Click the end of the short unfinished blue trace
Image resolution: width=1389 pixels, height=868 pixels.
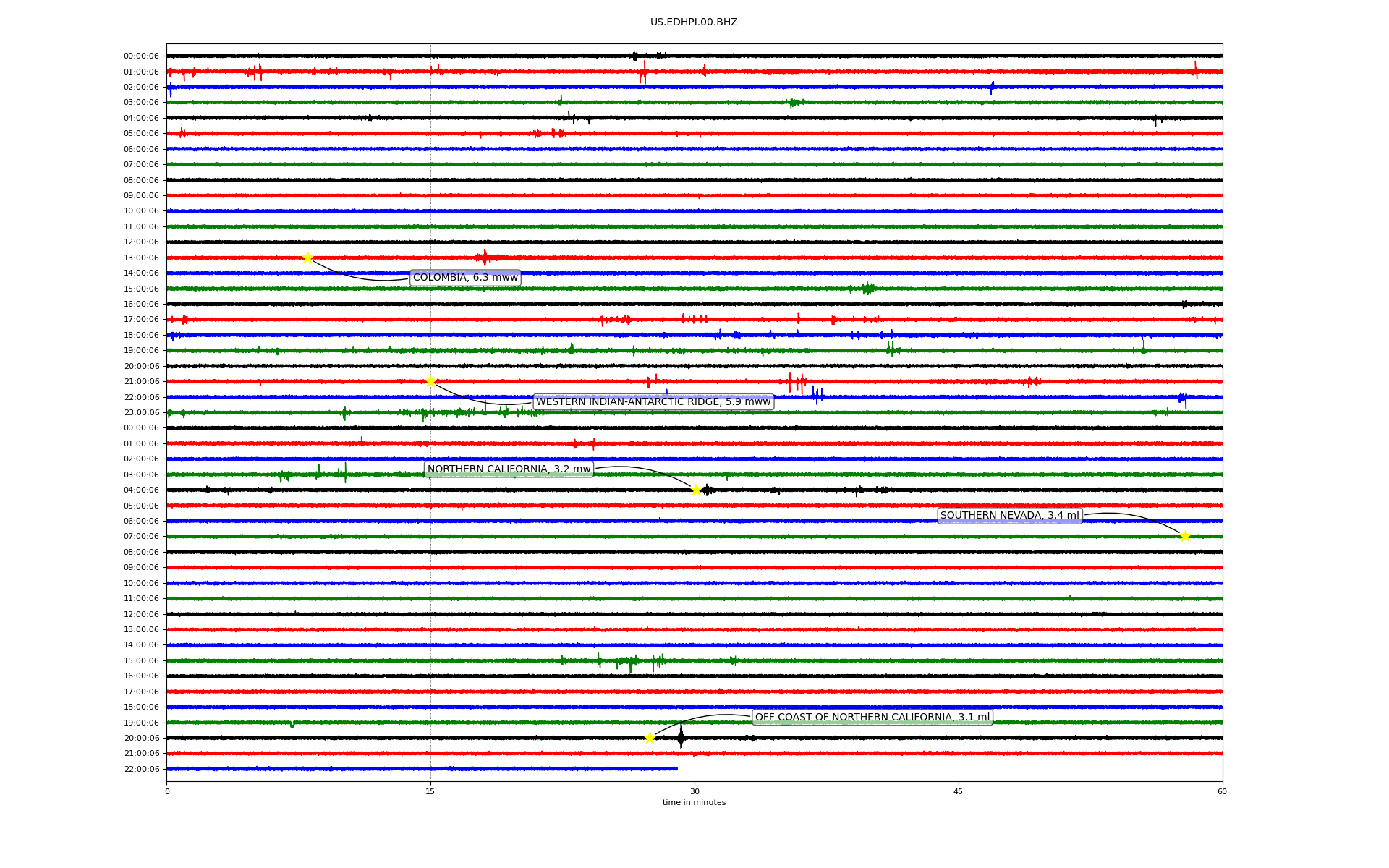(x=676, y=769)
